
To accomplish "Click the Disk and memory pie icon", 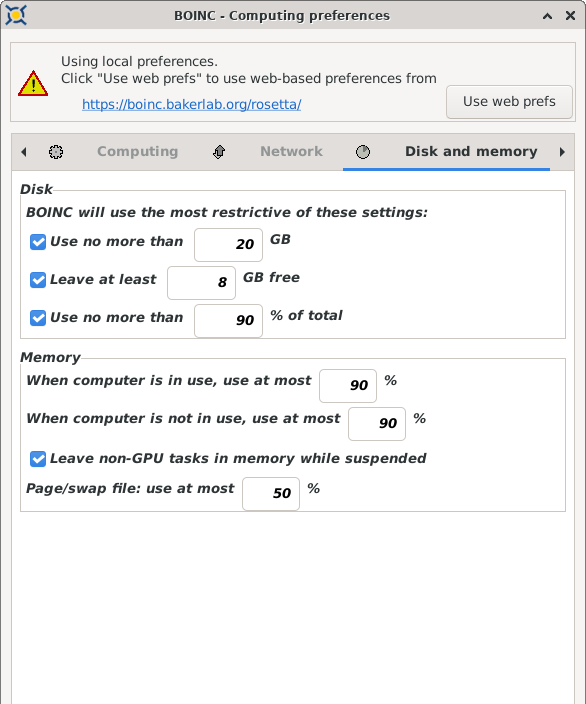I will 363,152.
